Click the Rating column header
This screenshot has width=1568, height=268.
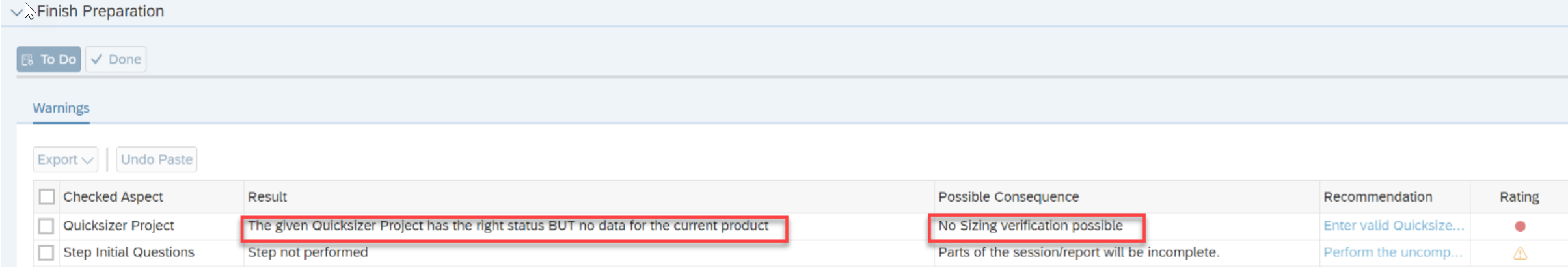[1519, 196]
